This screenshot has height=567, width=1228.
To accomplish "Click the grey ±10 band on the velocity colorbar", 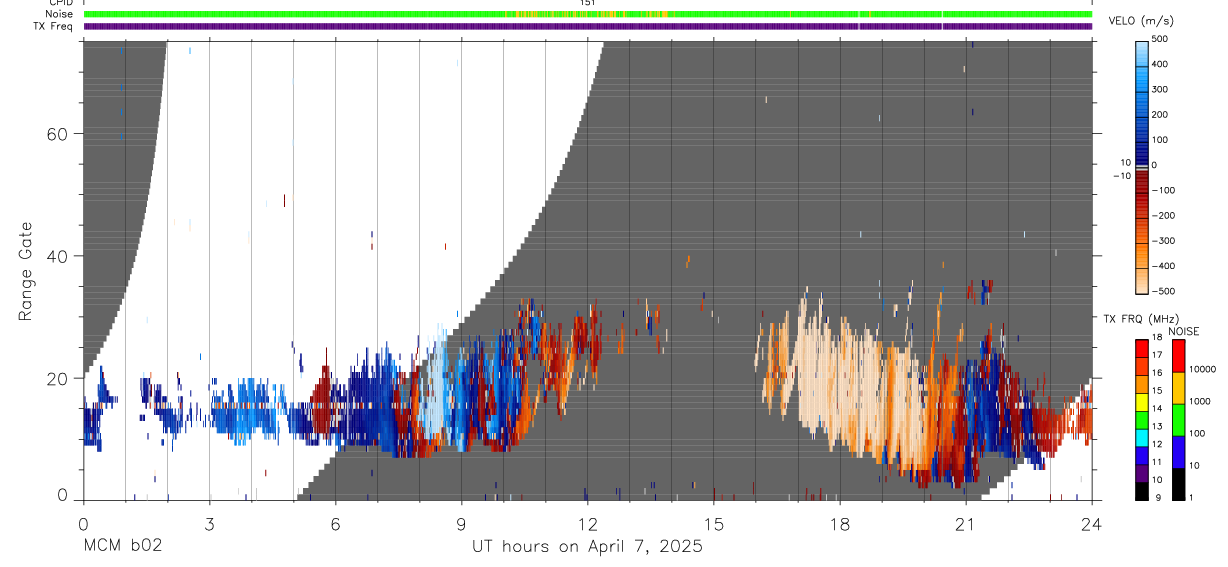I will click(1142, 169).
